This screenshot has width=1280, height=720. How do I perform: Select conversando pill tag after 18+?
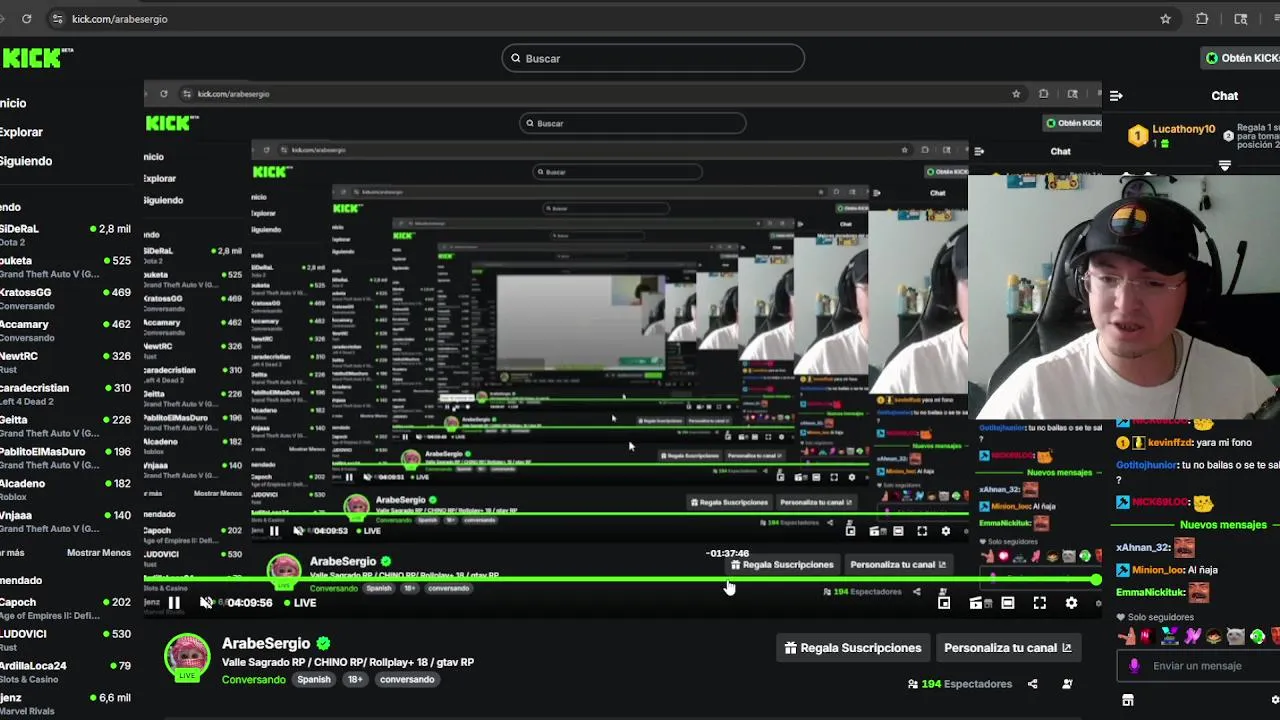(407, 680)
